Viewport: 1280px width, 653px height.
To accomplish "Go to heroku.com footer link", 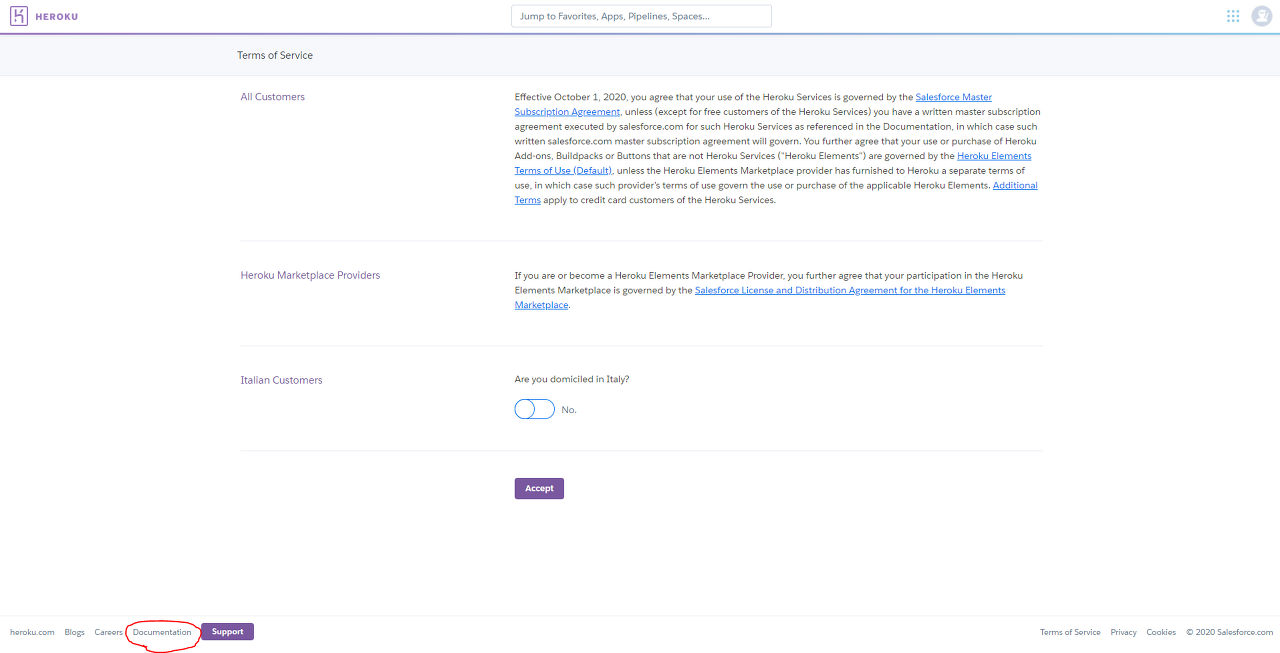I will point(32,632).
